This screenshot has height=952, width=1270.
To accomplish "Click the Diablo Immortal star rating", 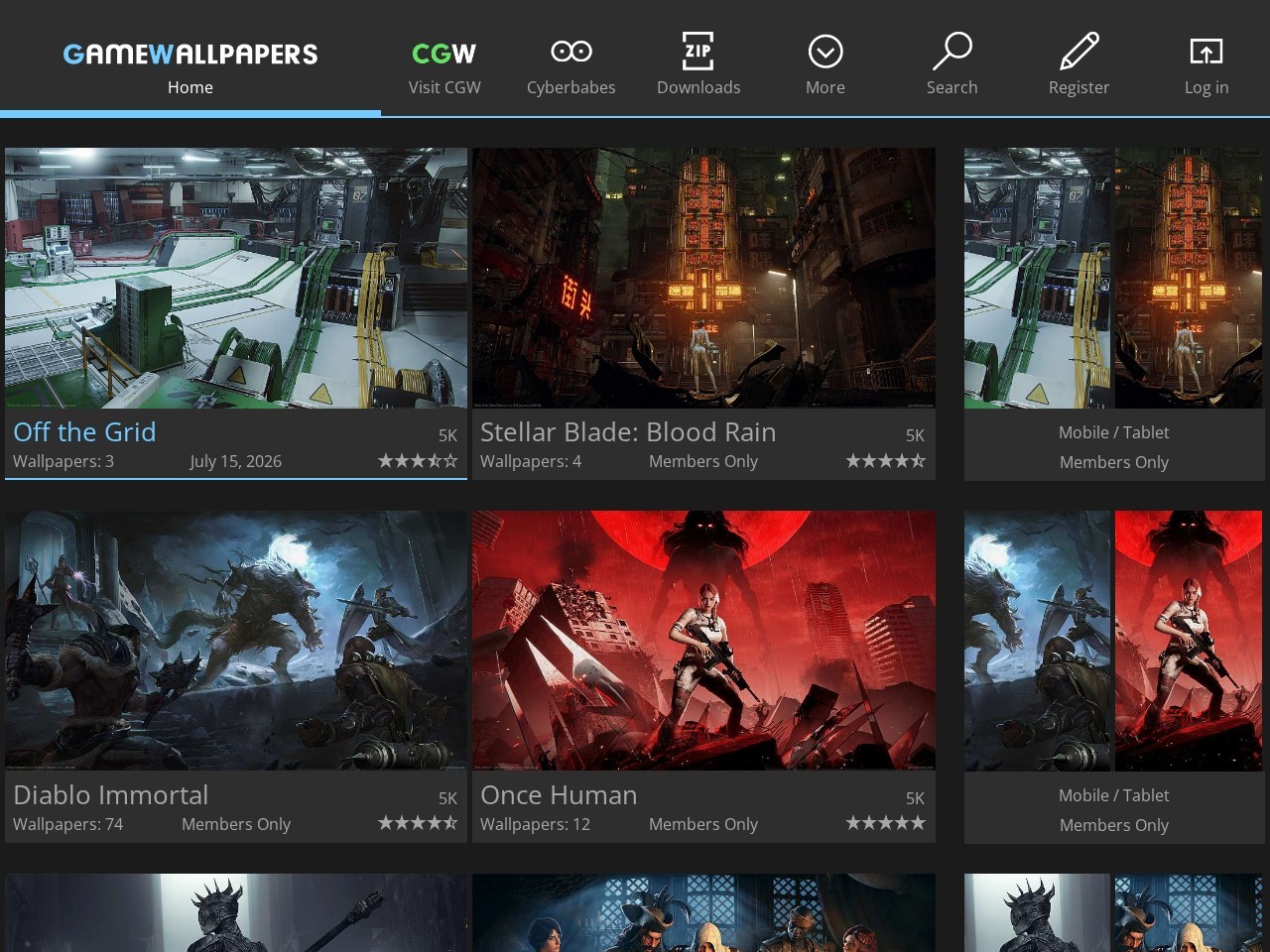I will click(418, 823).
